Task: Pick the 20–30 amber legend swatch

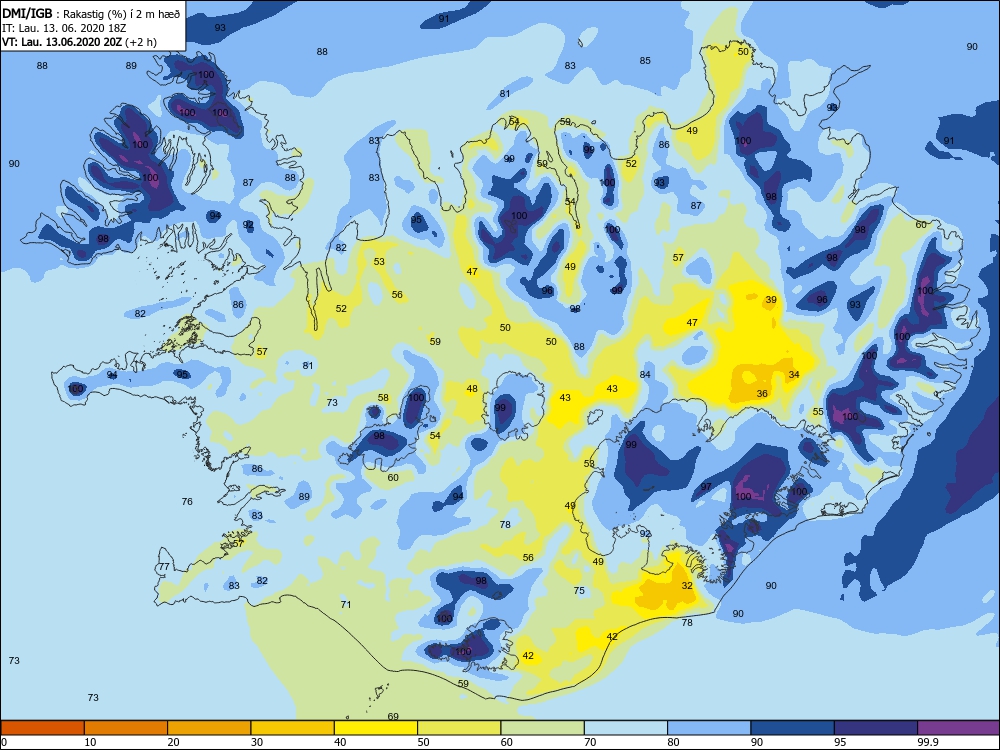Action: 209,728
